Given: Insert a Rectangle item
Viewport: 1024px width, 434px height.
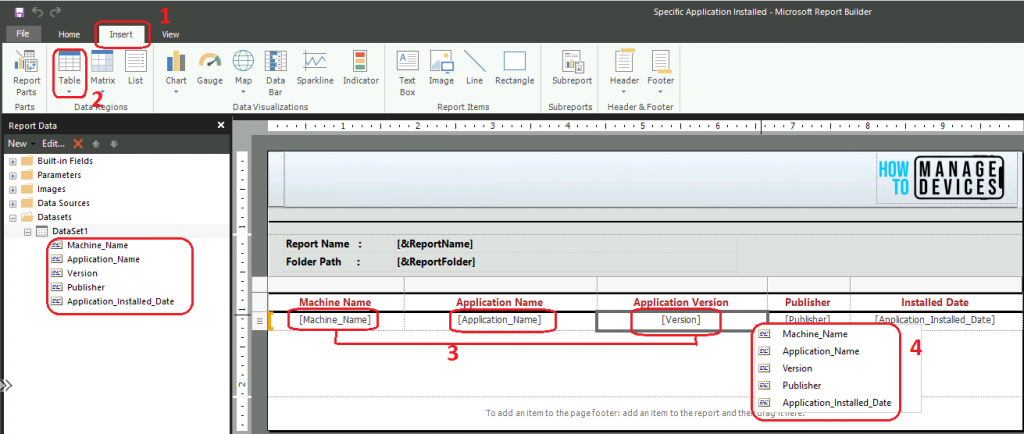Looking at the screenshot, I should tap(515, 68).
